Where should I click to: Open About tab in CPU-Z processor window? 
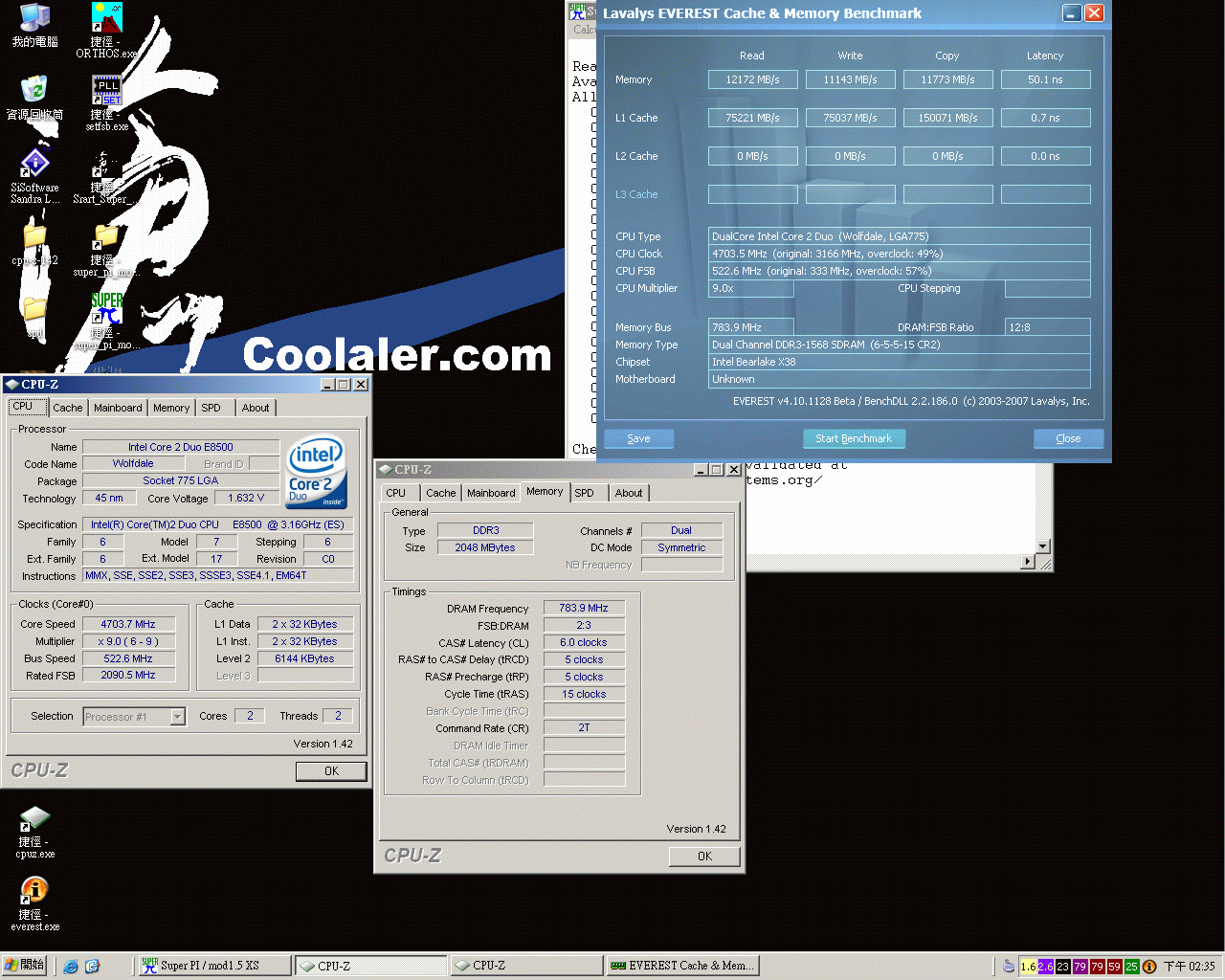(256, 408)
